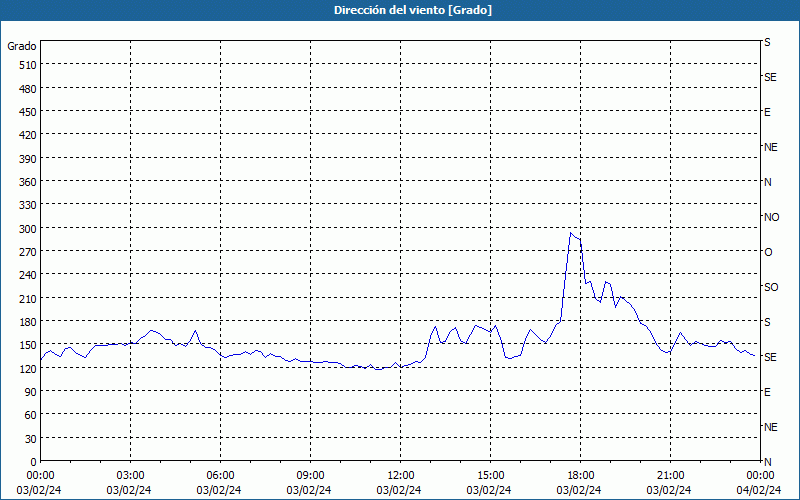
Task: Click the "Grado" axis unit label
Action: pyautogui.click(x=22, y=46)
